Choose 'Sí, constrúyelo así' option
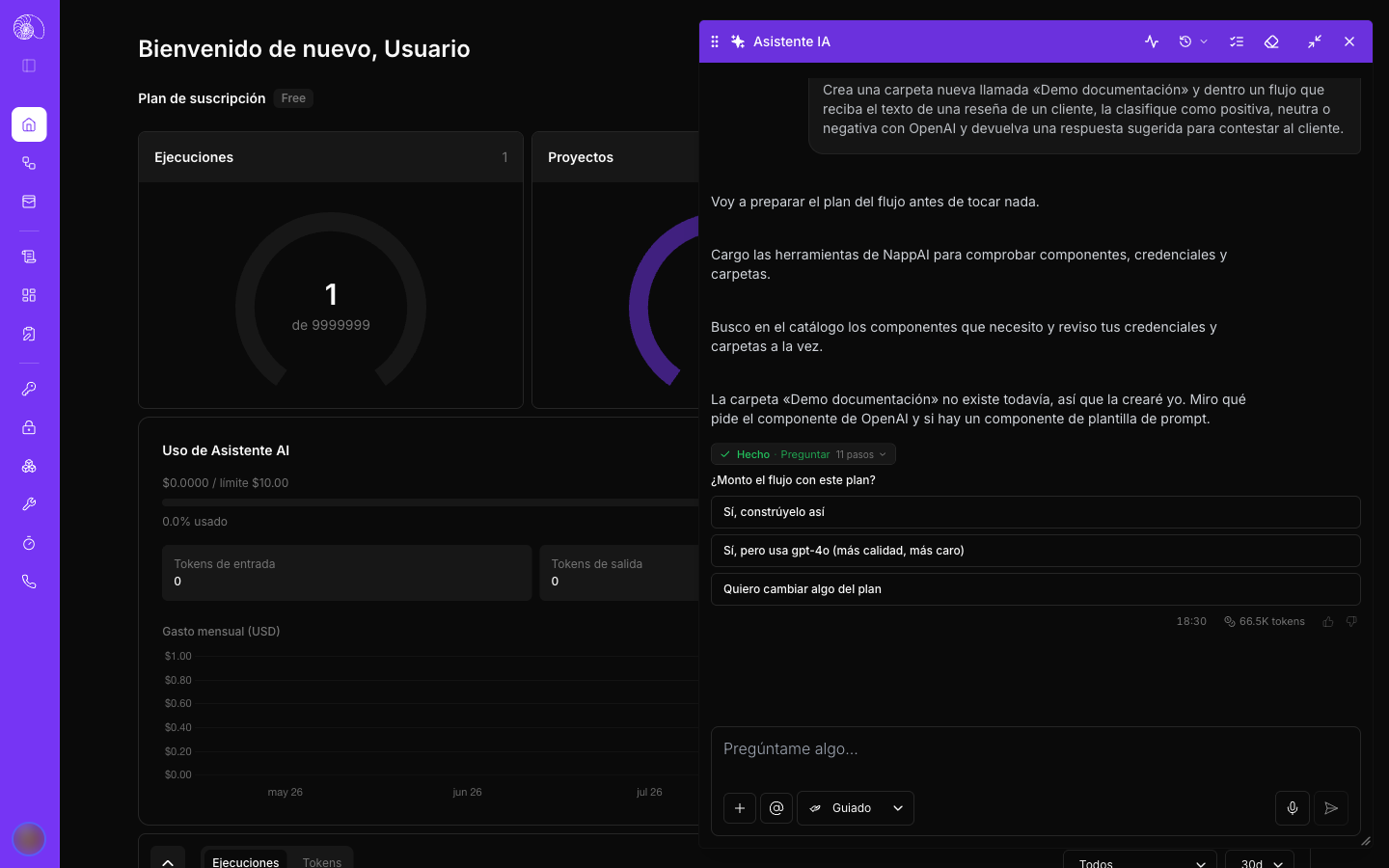Image resolution: width=1389 pixels, height=868 pixels. tap(1036, 512)
